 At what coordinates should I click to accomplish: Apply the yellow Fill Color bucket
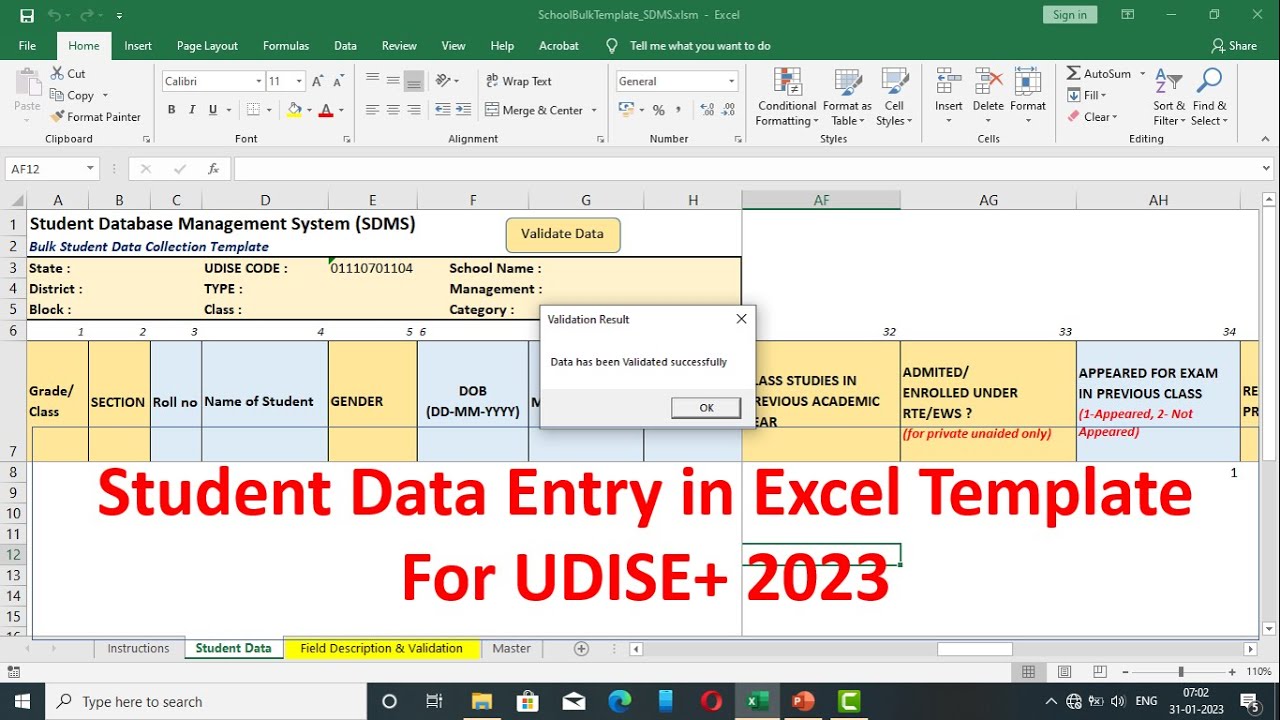(x=294, y=110)
